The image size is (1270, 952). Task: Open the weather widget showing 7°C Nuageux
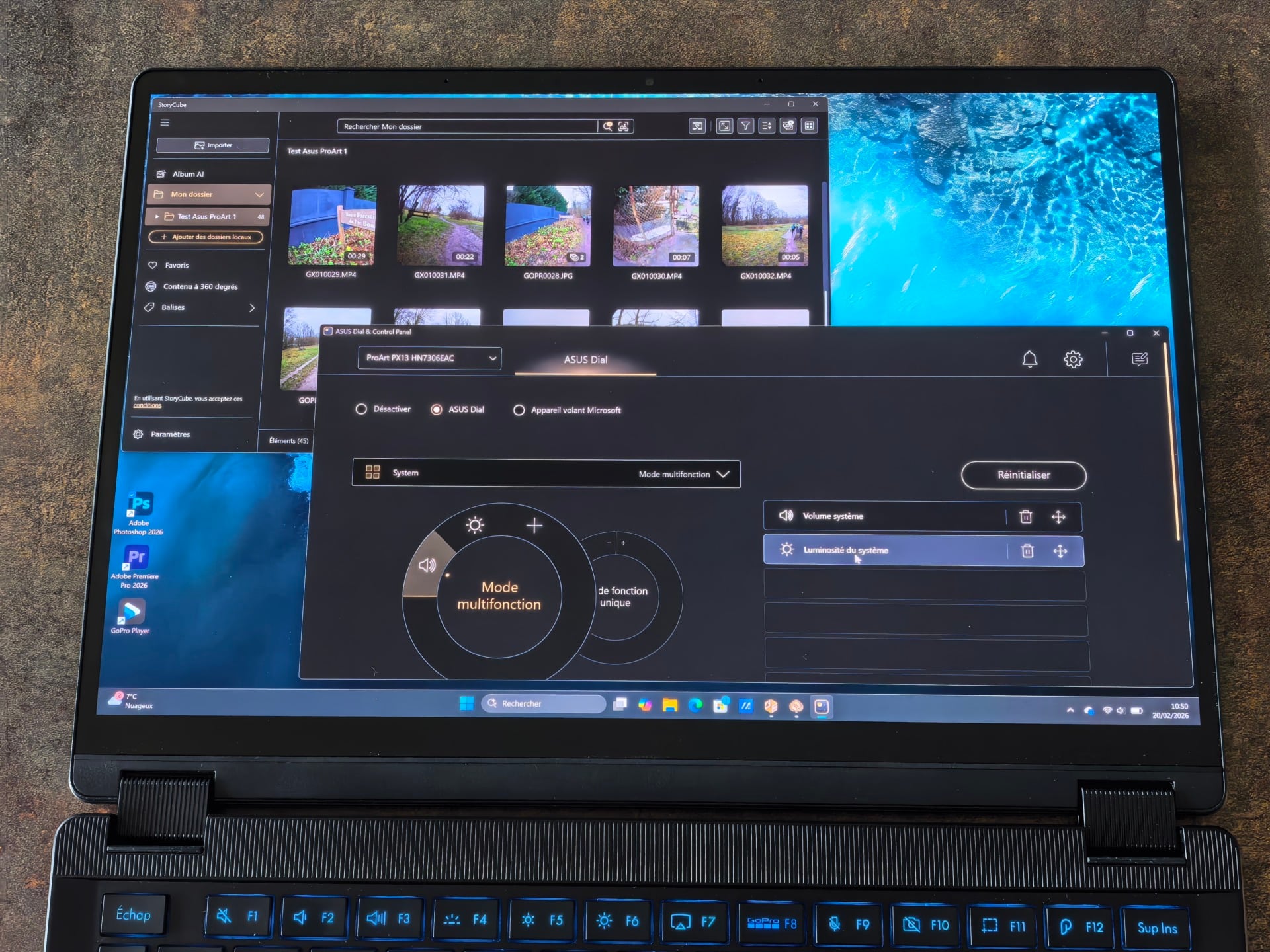(131, 701)
